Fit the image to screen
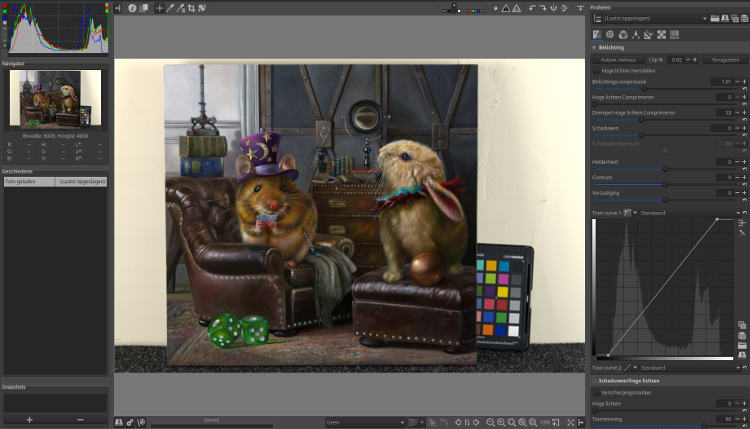This screenshot has height=429, width=750. tap(512, 422)
